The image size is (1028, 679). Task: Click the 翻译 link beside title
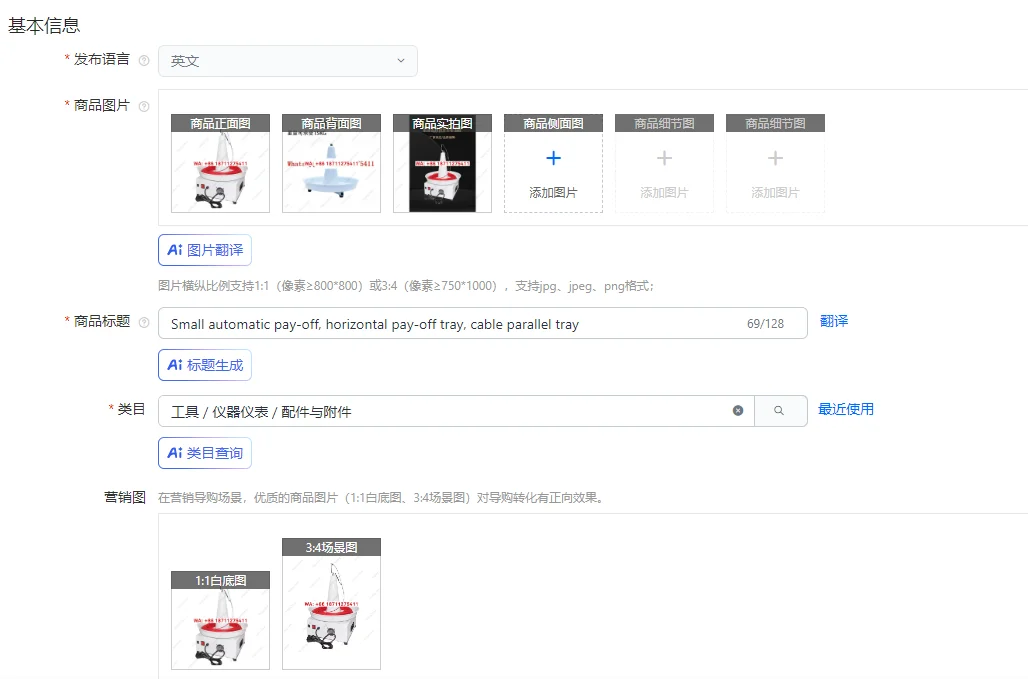click(834, 321)
